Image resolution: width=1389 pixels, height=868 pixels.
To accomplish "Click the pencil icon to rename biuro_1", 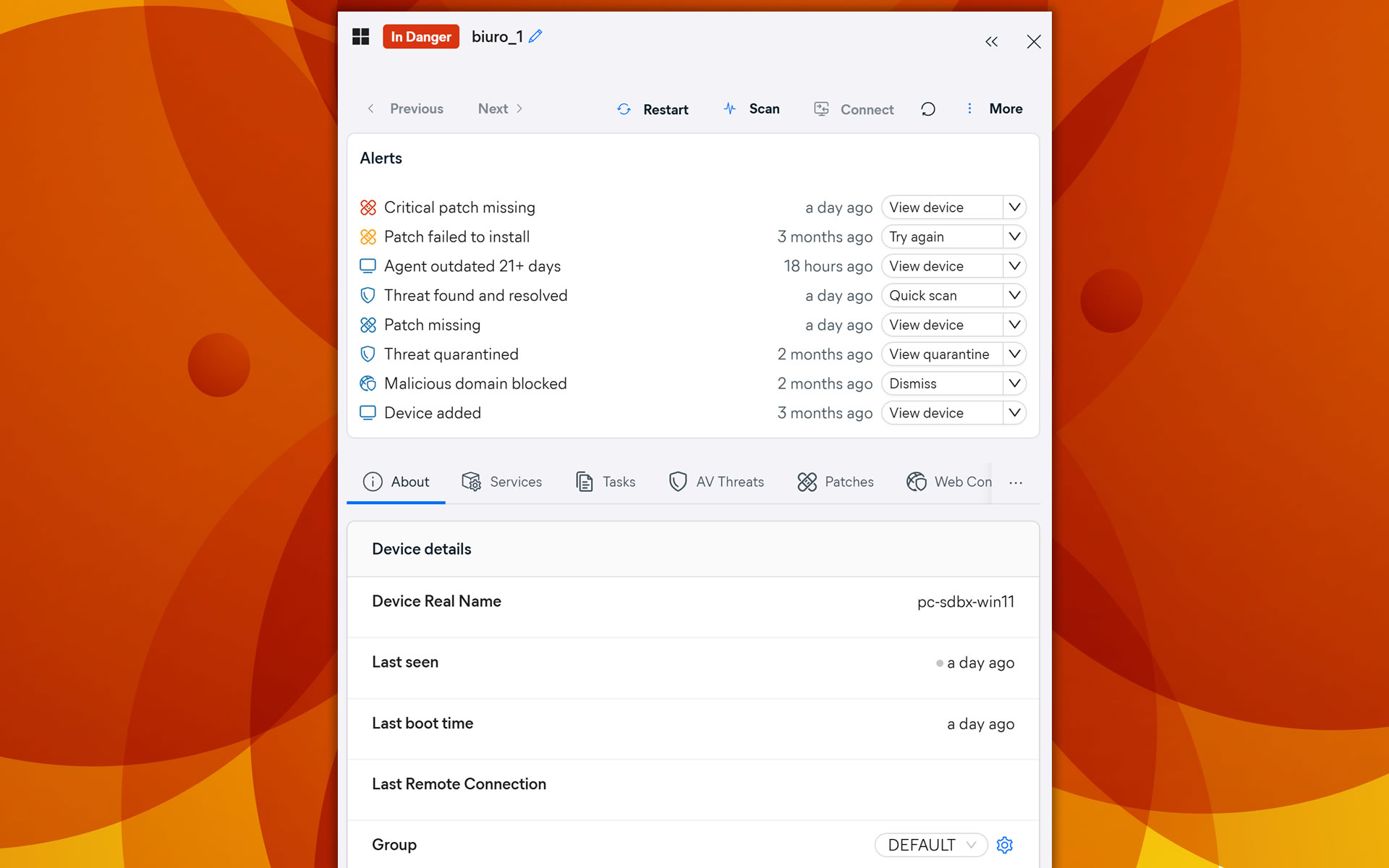I will click(x=535, y=36).
